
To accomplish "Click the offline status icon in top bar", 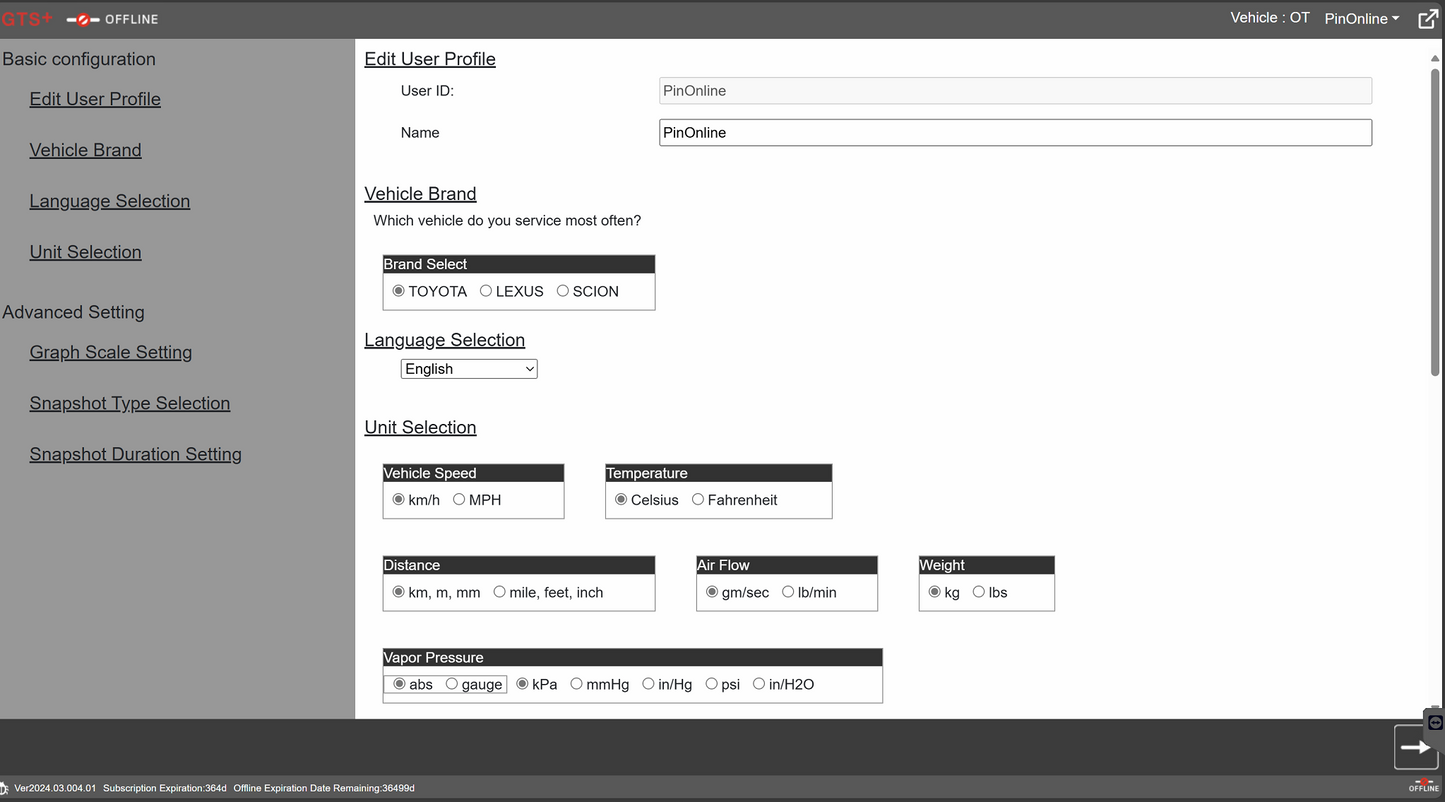I will click(82, 19).
